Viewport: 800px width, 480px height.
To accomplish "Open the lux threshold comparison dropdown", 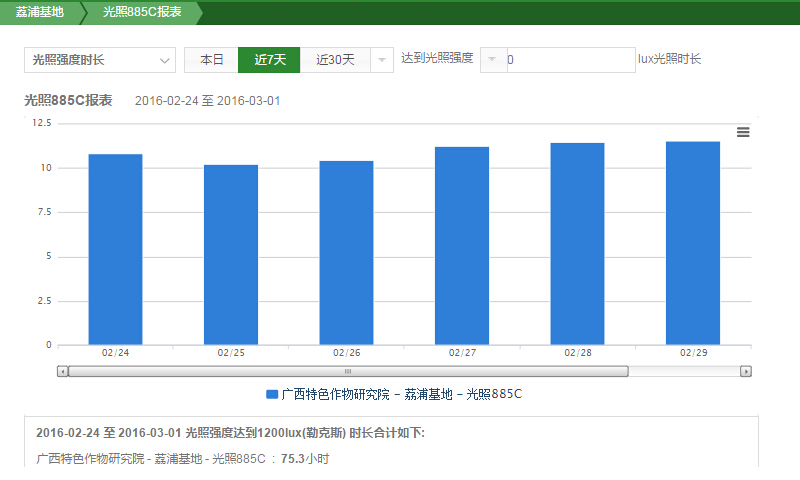I will click(x=493, y=60).
